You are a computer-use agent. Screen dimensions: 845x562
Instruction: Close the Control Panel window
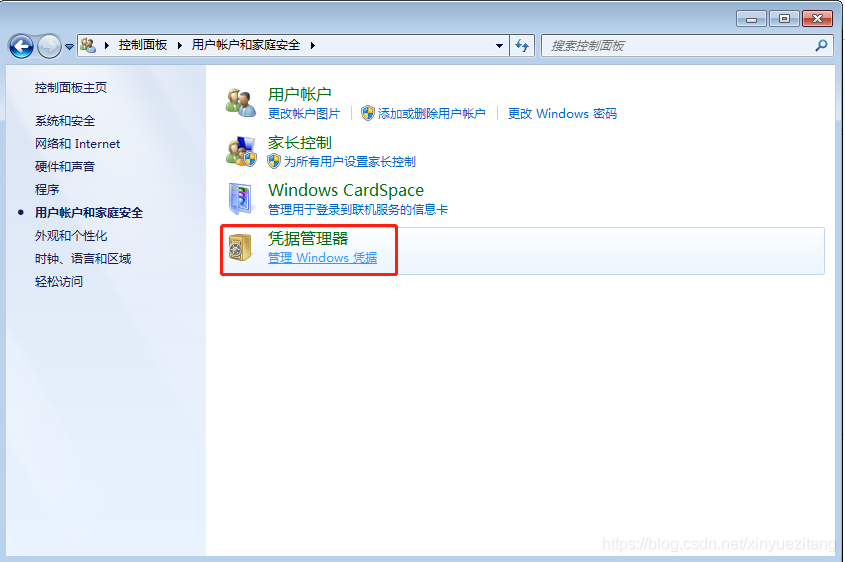point(818,19)
